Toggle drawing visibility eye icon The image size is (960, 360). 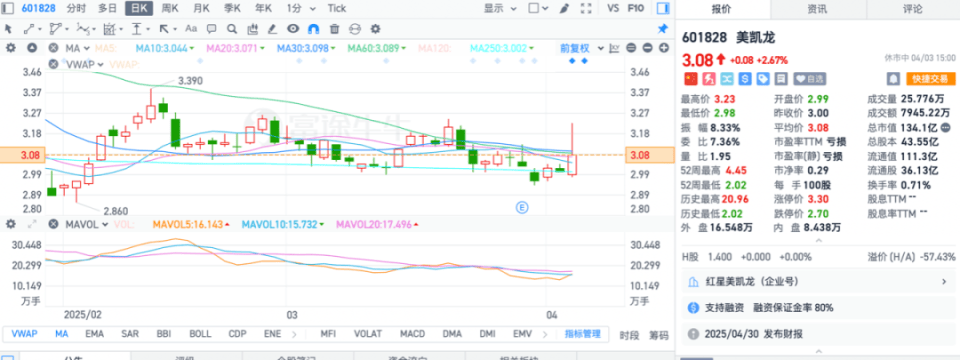tap(293, 29)
